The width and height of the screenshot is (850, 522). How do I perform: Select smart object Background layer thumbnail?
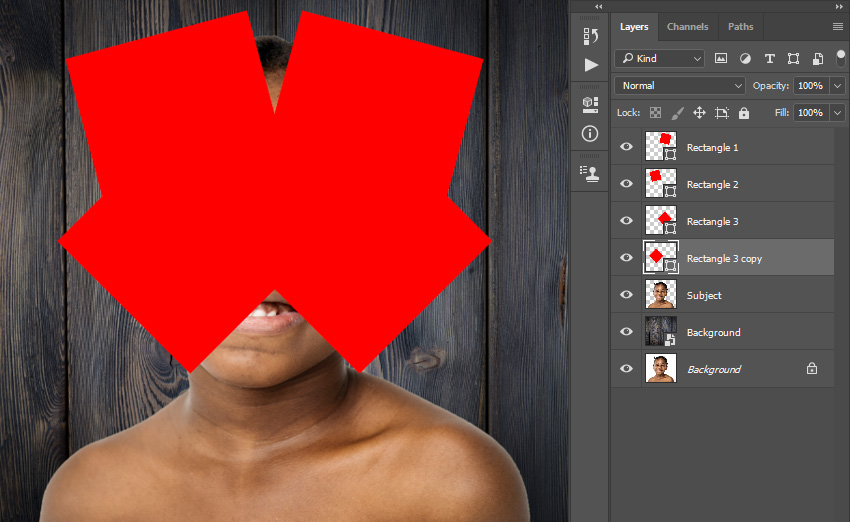click(661, 331)
